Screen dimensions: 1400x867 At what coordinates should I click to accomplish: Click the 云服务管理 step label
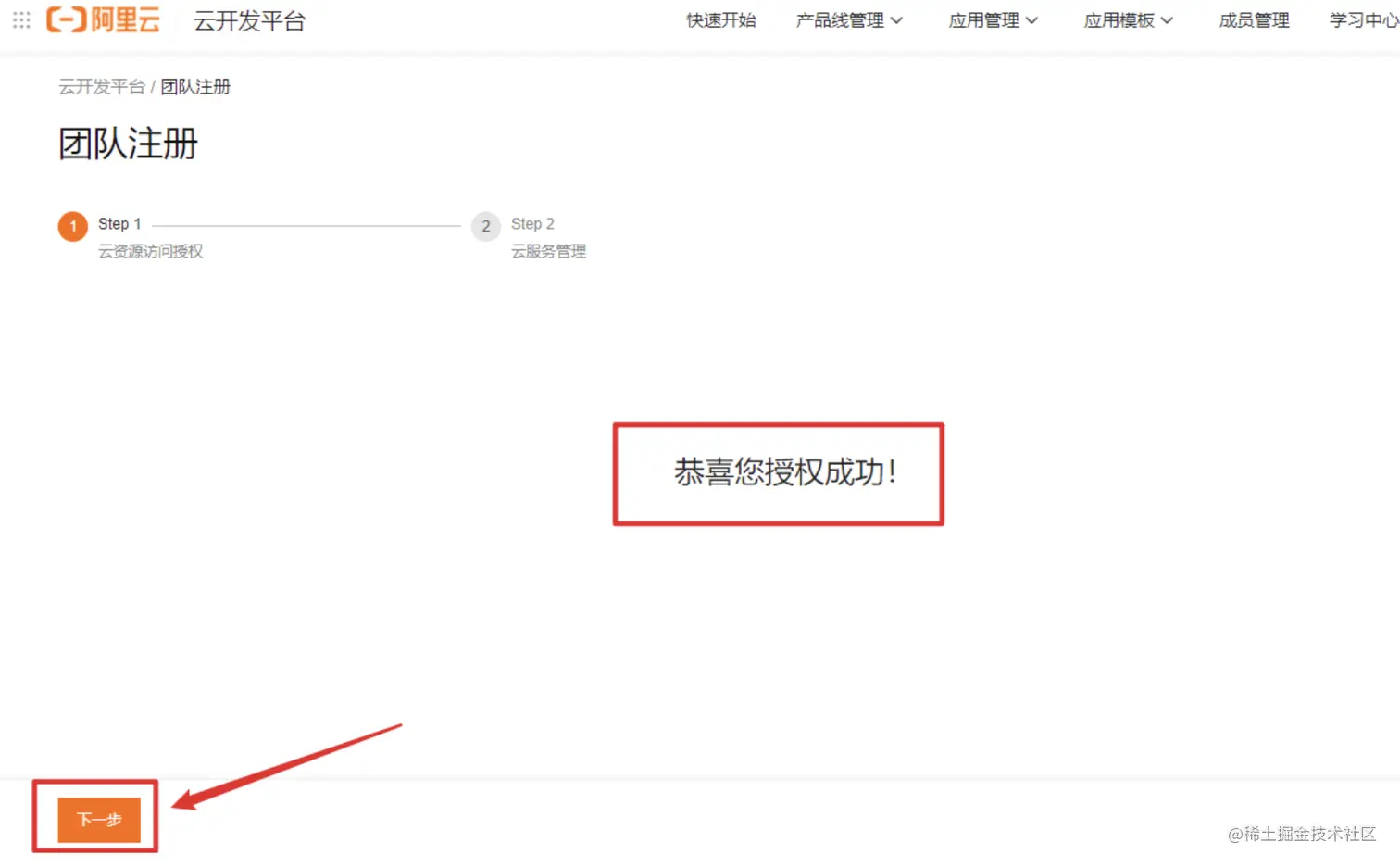point(548,251)
